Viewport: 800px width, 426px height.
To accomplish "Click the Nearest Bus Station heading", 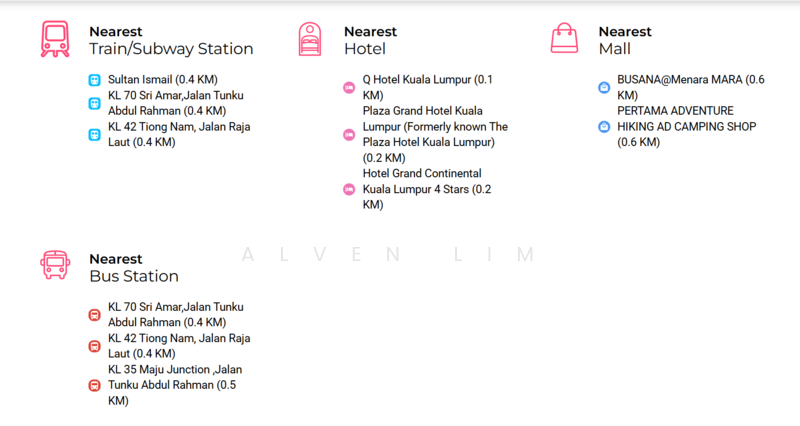I will (134, 268).
